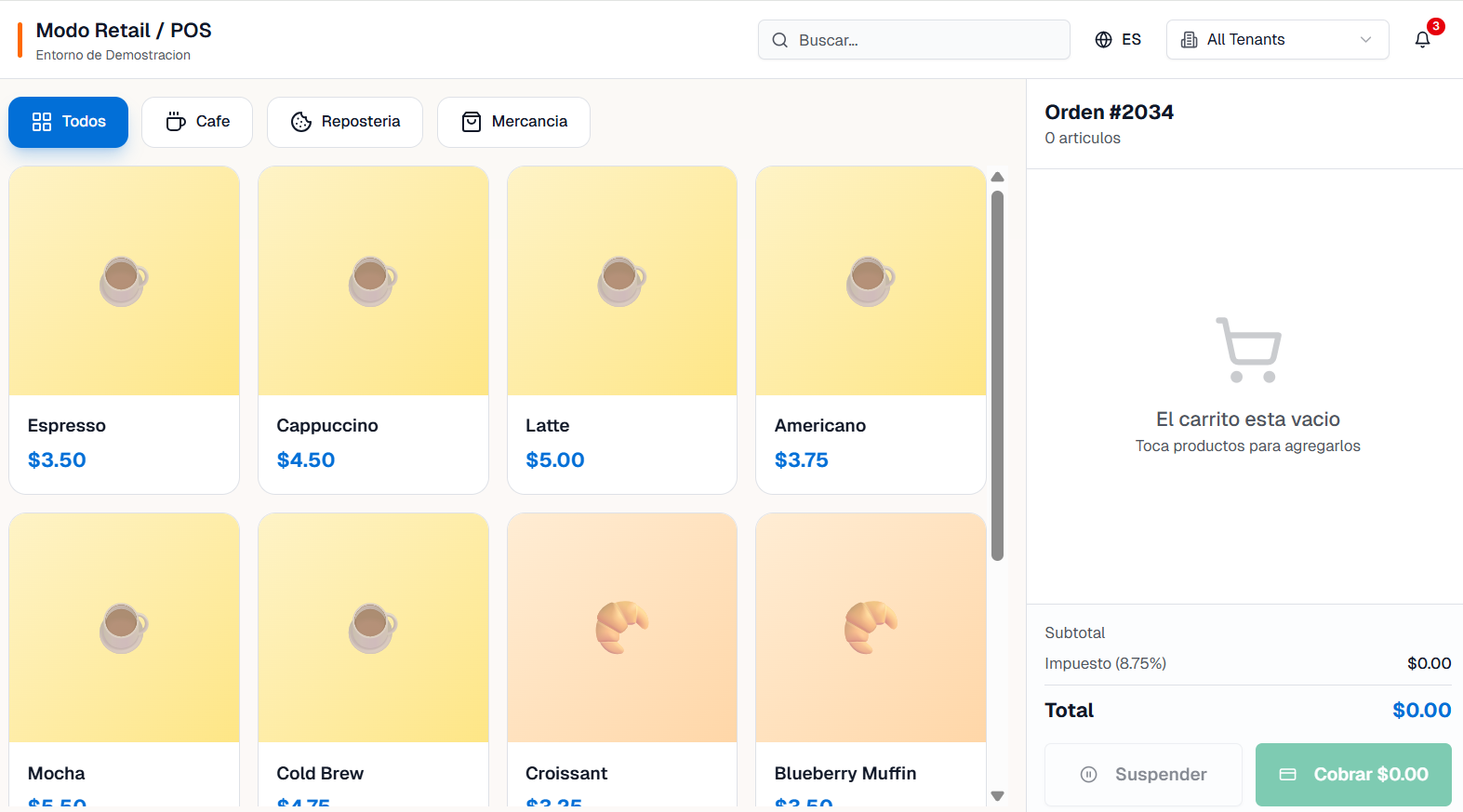Viewport: 1463px width, 812px height.
Task: Open the notifications bell
Action: click(1422, 40)
